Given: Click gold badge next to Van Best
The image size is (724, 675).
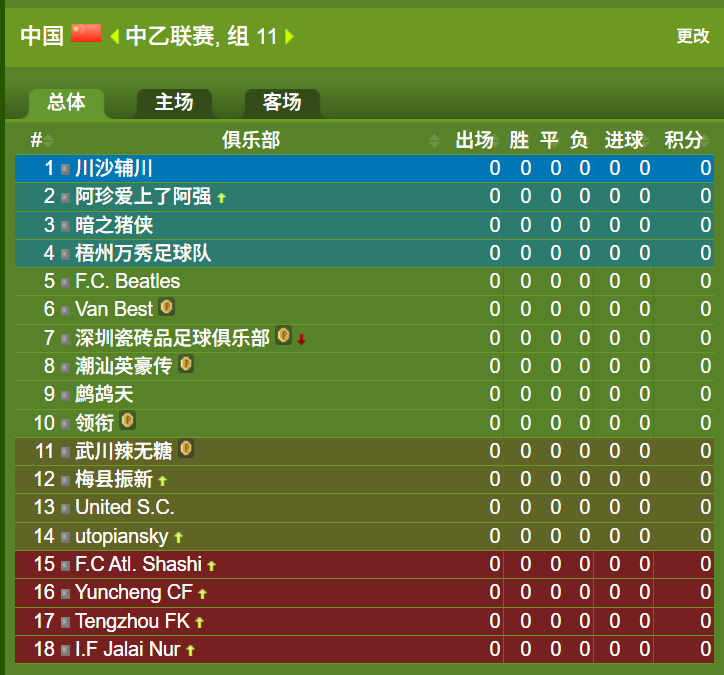Looking at the screenshot, I should pyautogui.click(x=166, y=307).
